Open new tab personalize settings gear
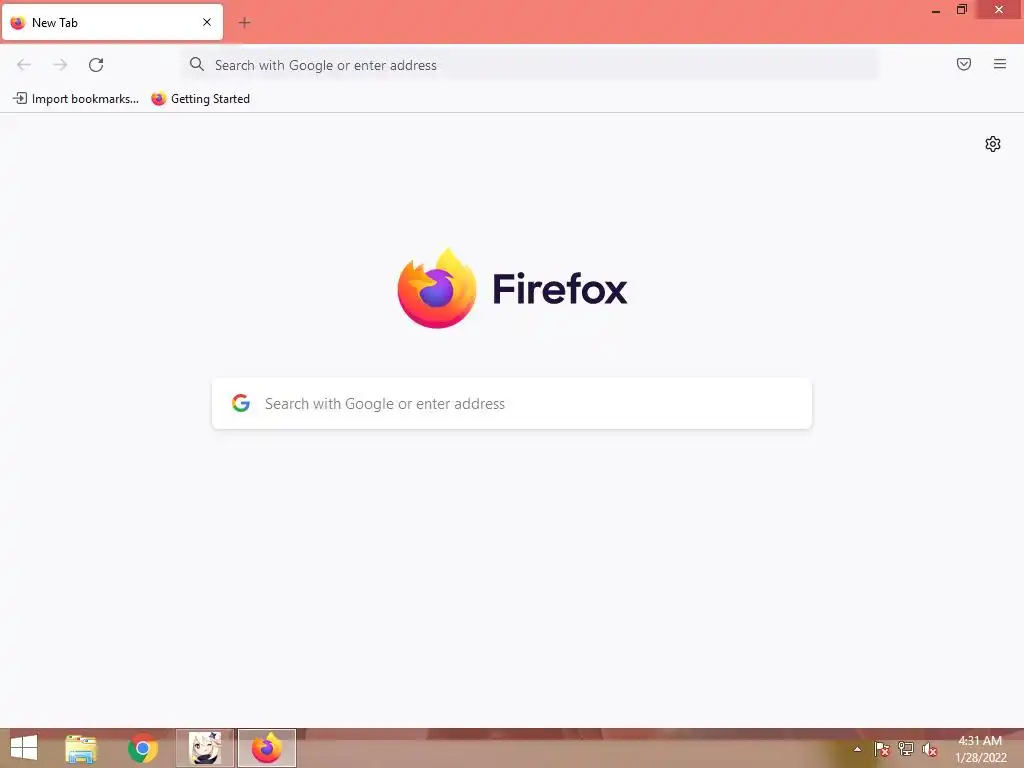This screenshot has width=1024, height=768. click(993, 144)
